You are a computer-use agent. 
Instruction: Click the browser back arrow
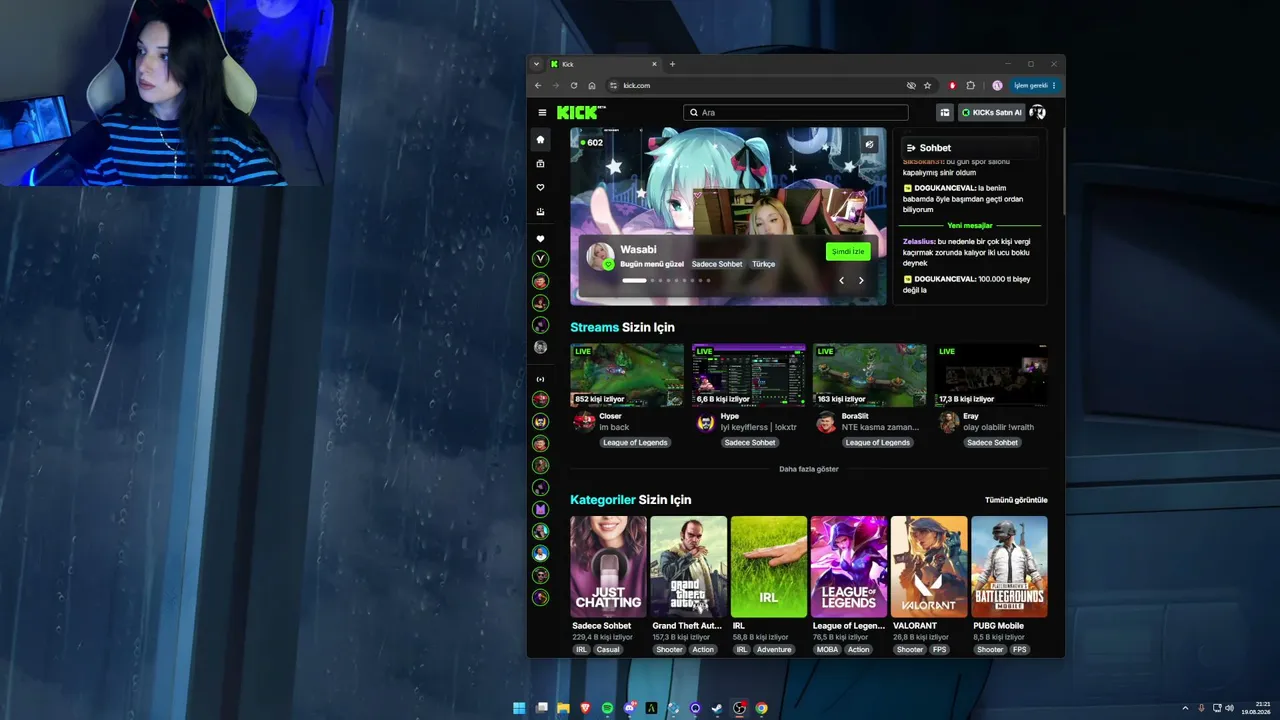coord(539,86)
